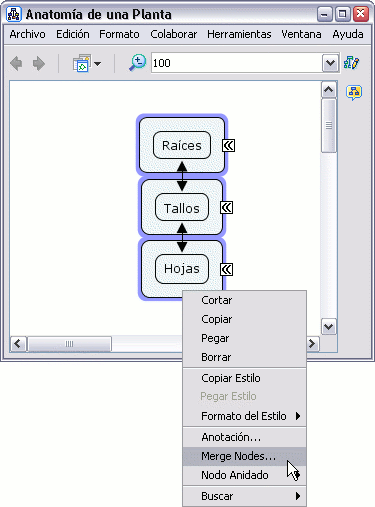Image resolution: width=375 pixels, height=507 pixels.
Task: Expand the Formato del Estilo submenu
Action: (245, 416)
